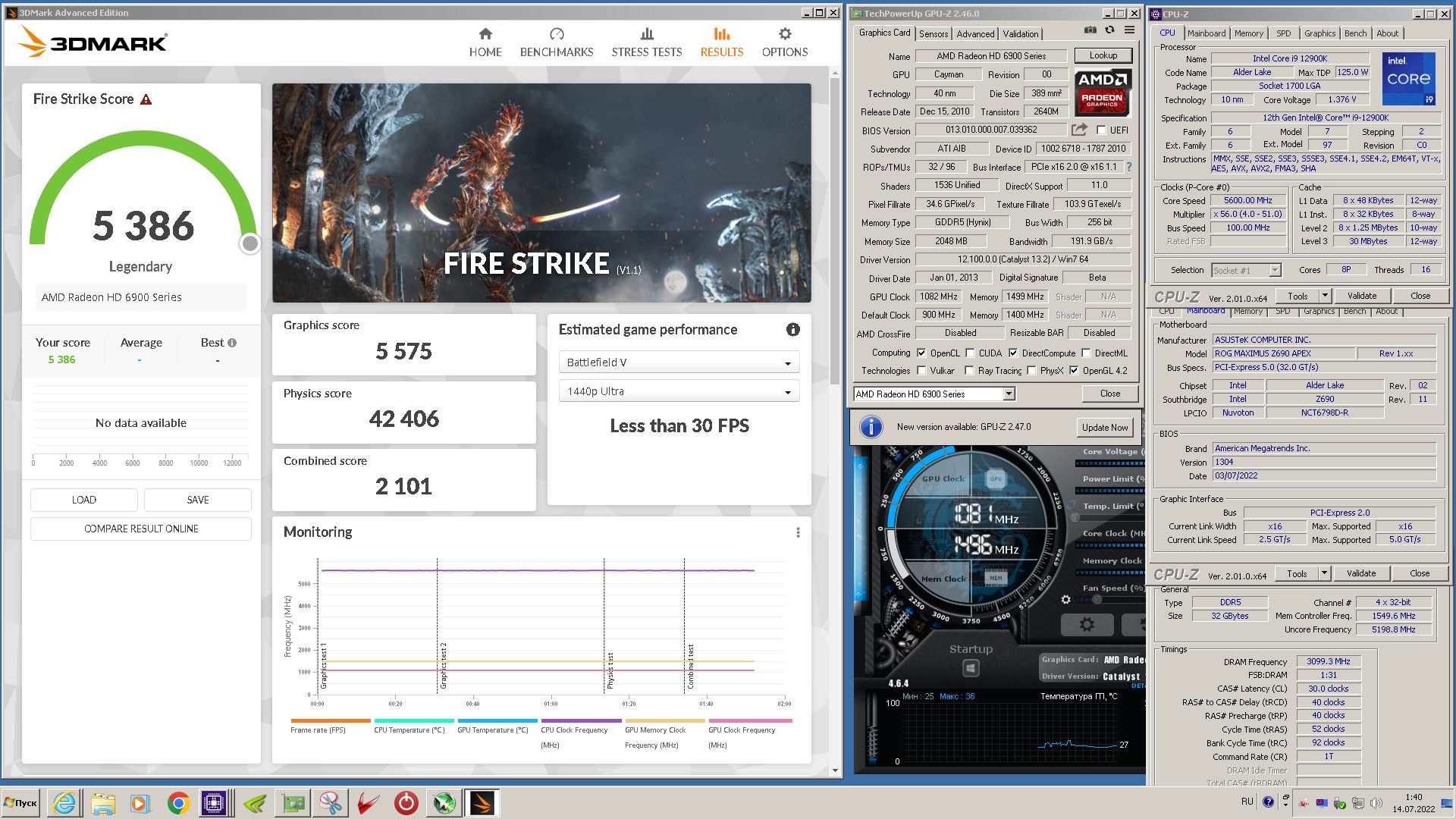Open the Monitoring three-dot menu
Screen dimensions: 1456x819
tap(798, 532)
